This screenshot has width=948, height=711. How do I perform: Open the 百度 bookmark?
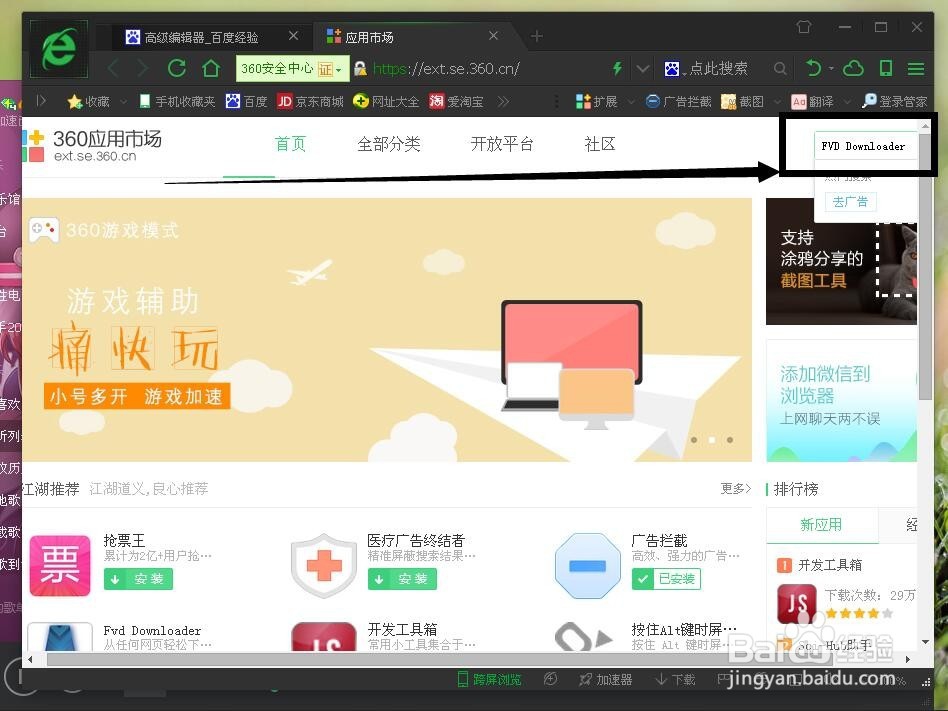[246, 102]
